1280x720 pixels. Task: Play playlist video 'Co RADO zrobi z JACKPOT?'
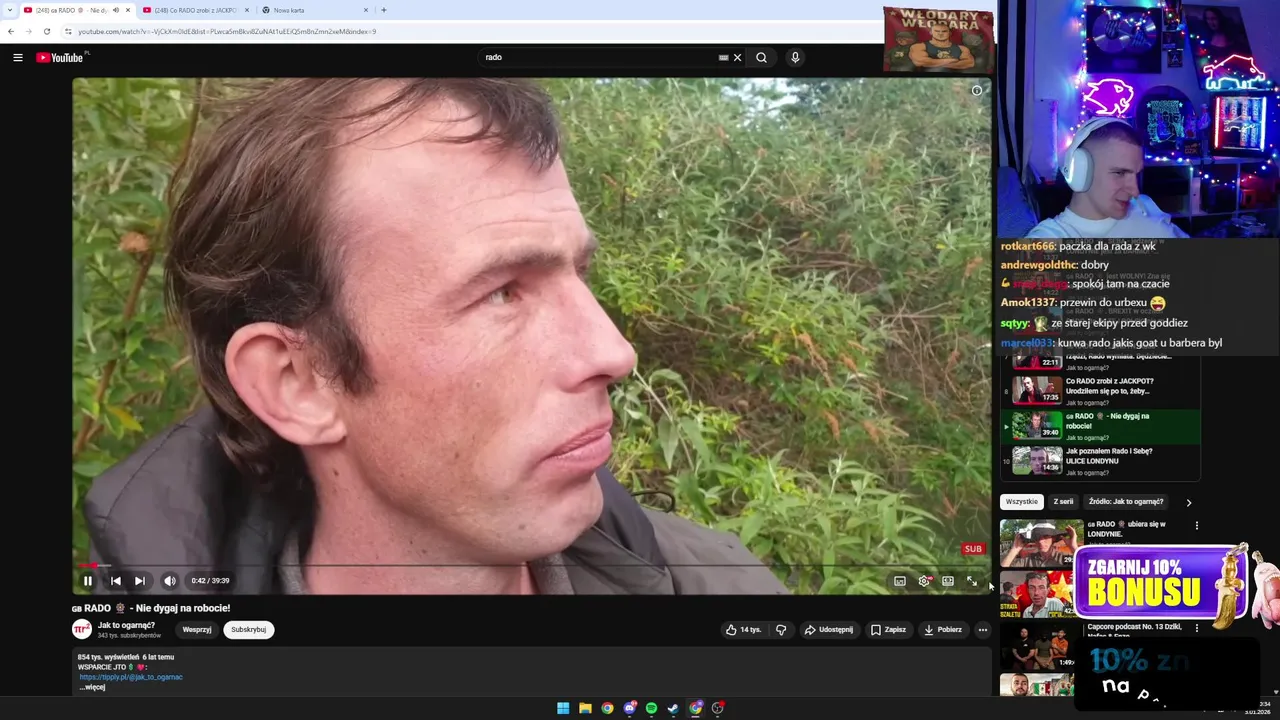(1100, 389)
